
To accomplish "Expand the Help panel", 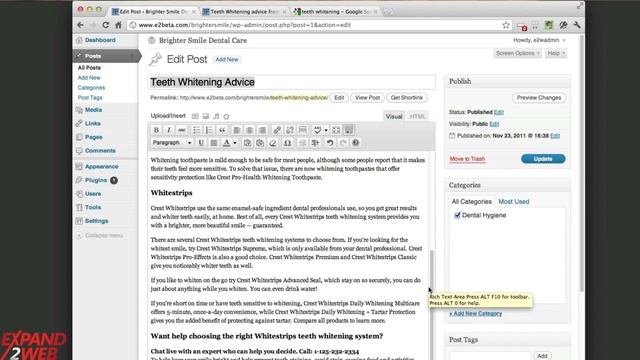I will coord(556,53).
